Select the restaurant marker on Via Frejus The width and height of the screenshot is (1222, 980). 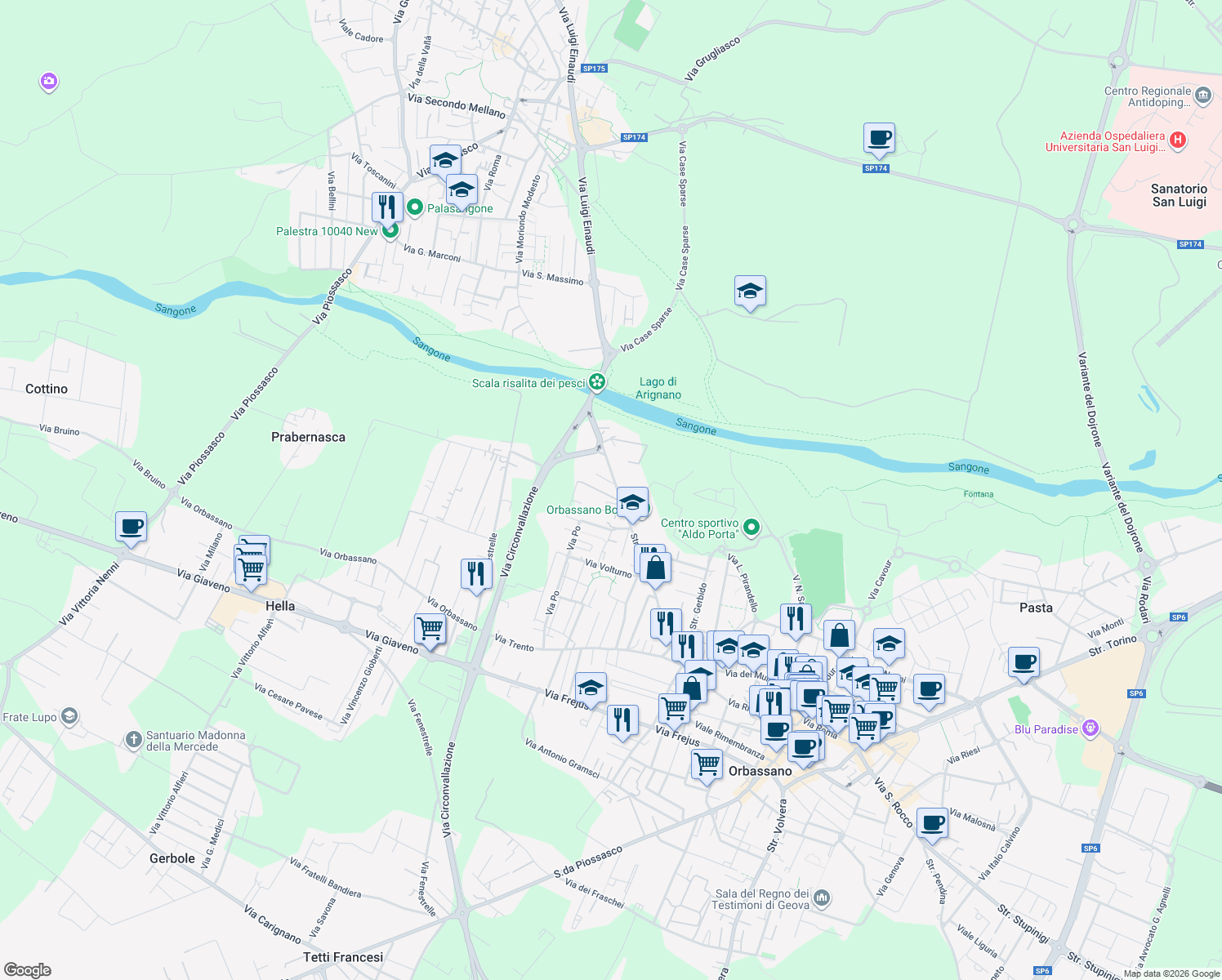622,719
